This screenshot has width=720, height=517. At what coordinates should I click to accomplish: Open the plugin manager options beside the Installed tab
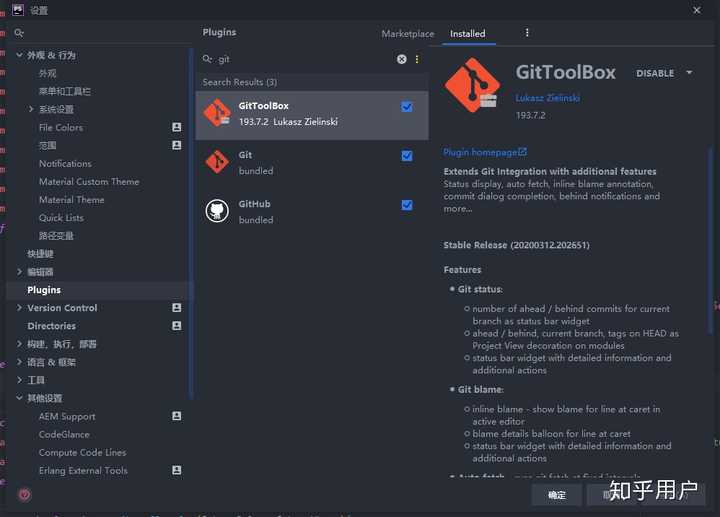[527, 33]
